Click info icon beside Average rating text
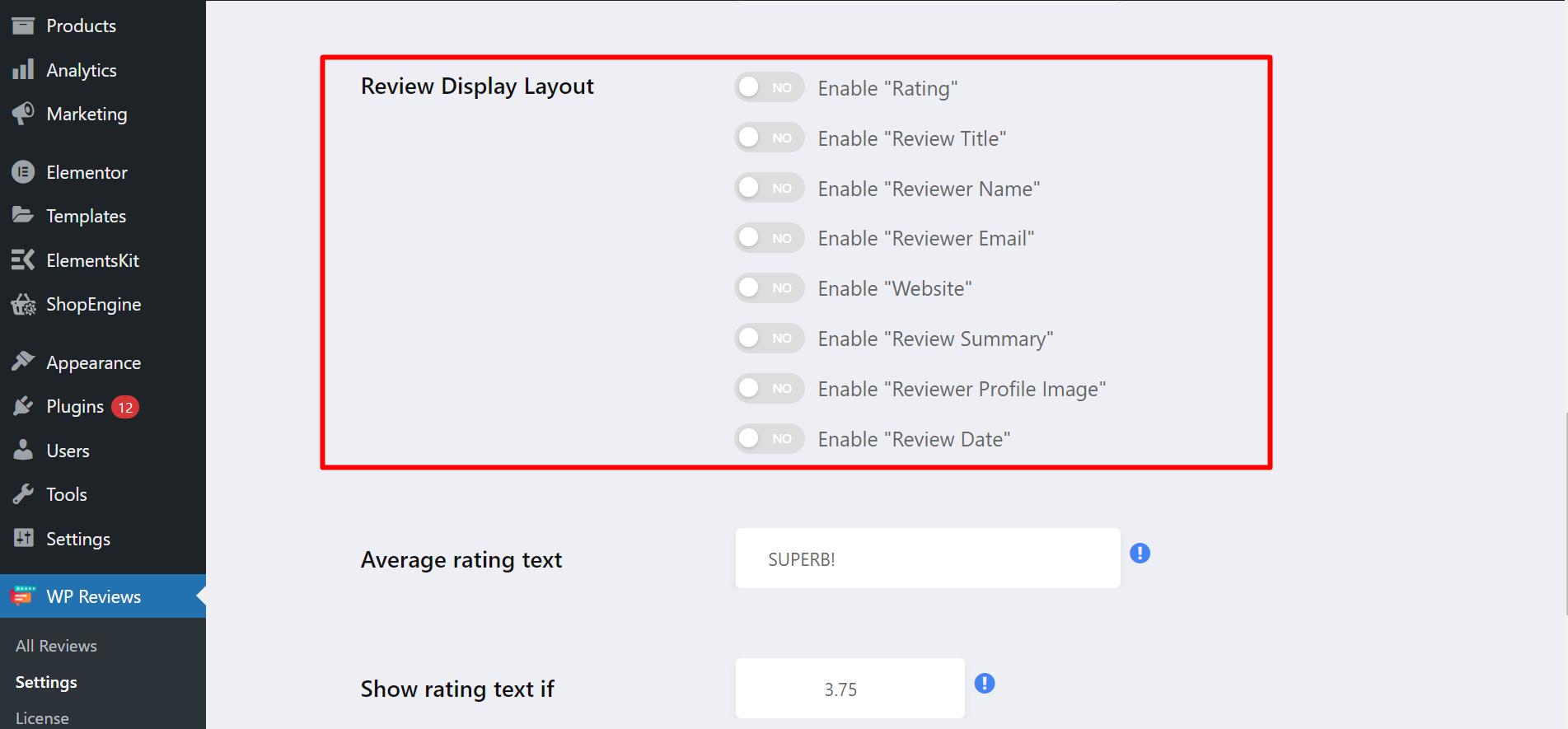This screenshot has height=729, width=1568. click(1140, 554)
